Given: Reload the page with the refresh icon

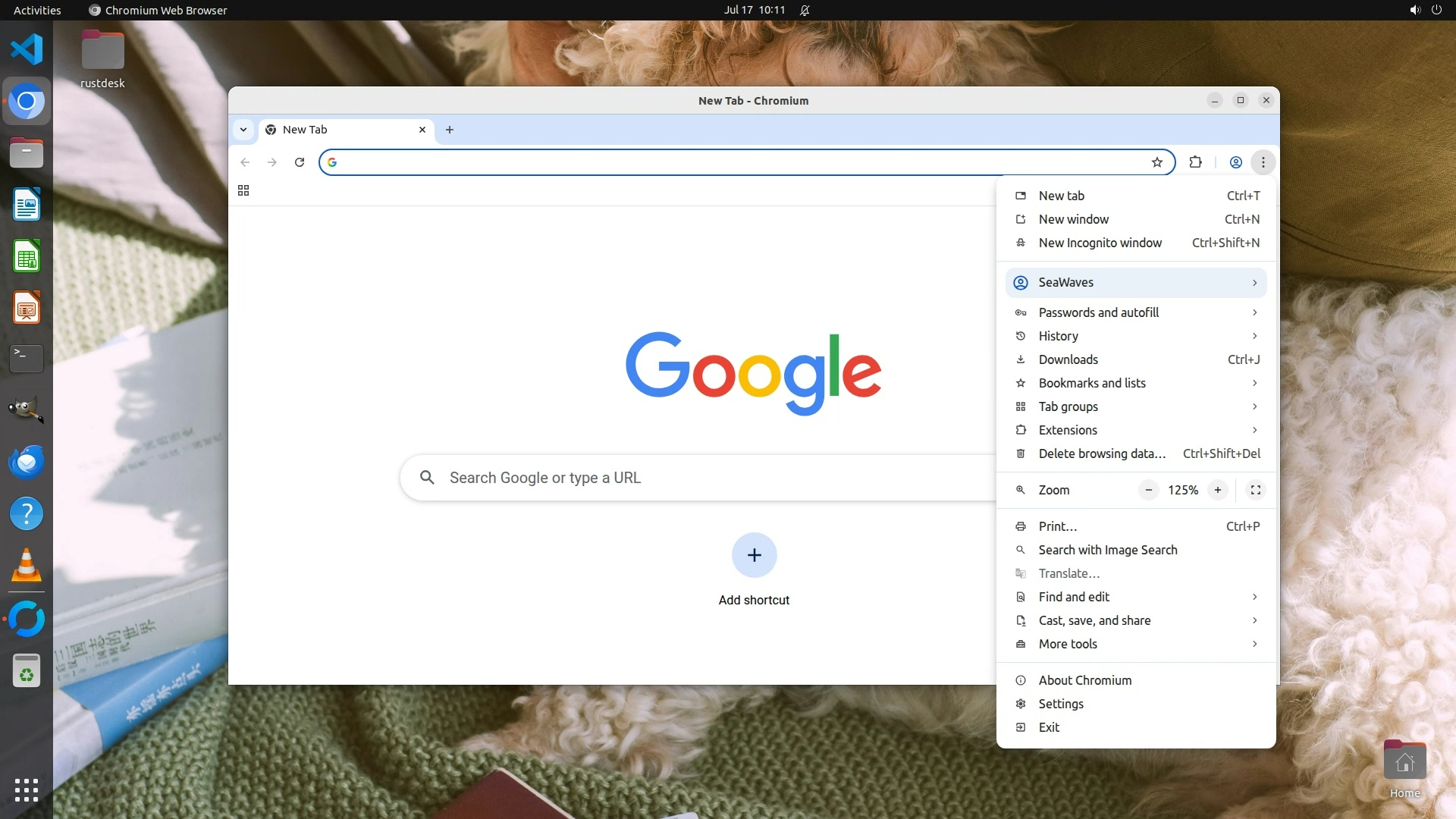Looking at the screenshot, I should point(300,162).
